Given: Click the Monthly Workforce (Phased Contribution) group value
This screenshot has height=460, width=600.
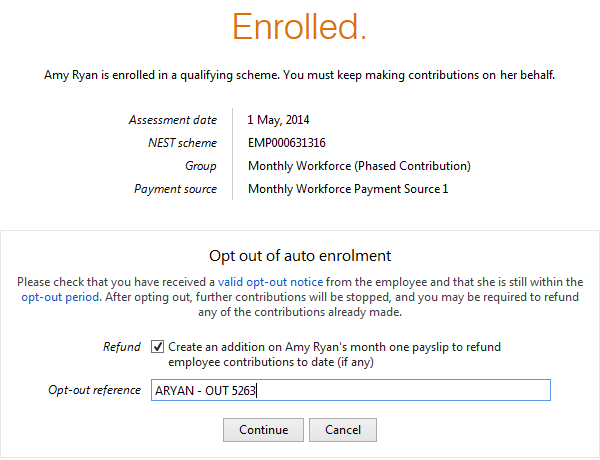Looking at the screenshot, I should pyautogui.click(x=359, y=166).
